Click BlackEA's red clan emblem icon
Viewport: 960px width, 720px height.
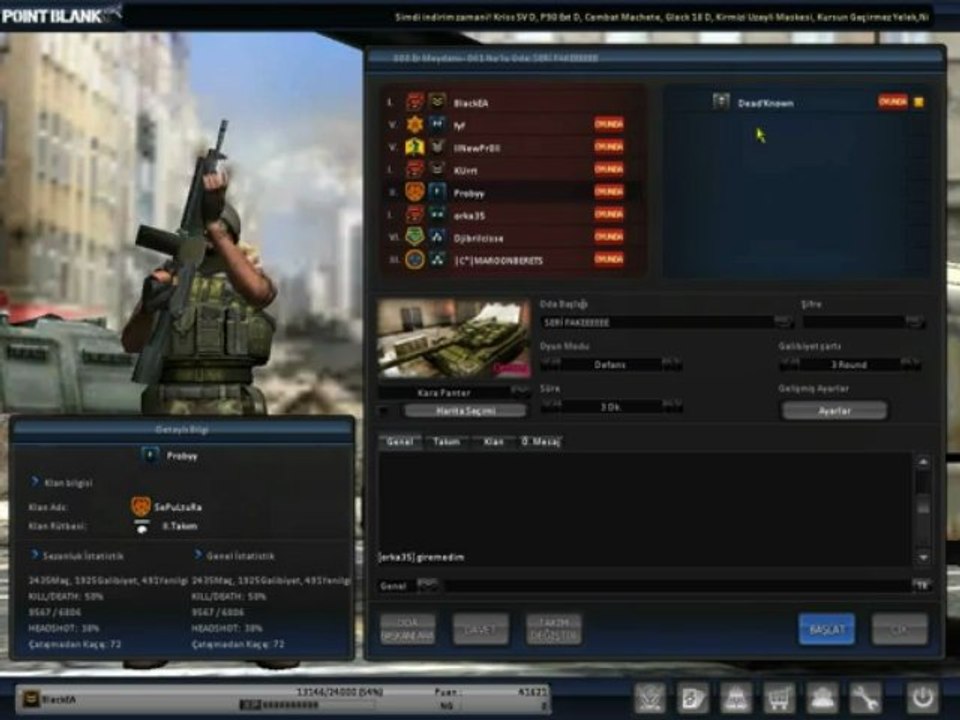(x=414, y=102)
